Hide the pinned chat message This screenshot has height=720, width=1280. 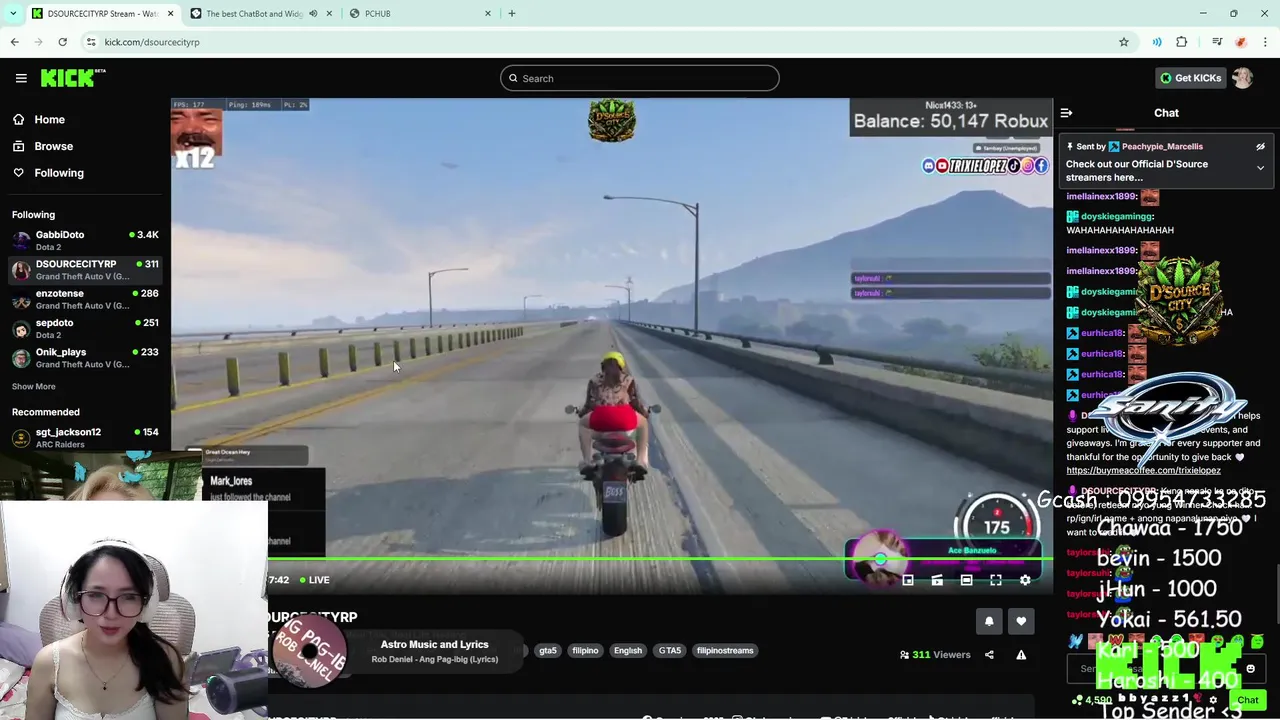(1260, 147)
